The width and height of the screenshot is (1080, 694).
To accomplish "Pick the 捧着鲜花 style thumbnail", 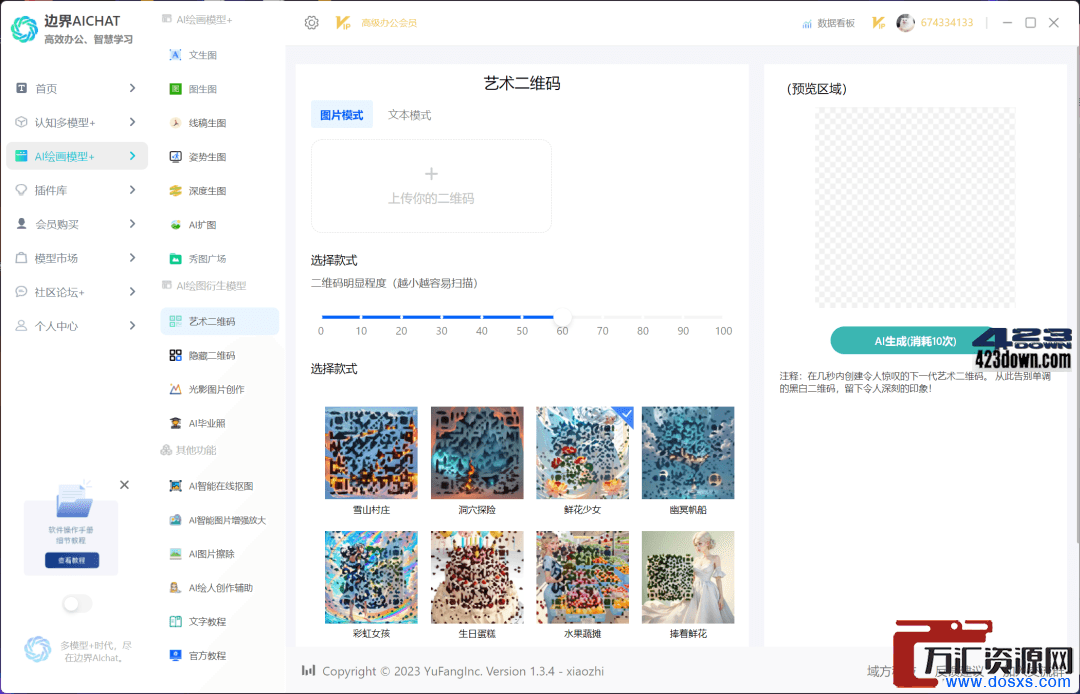I will point(688,577).
